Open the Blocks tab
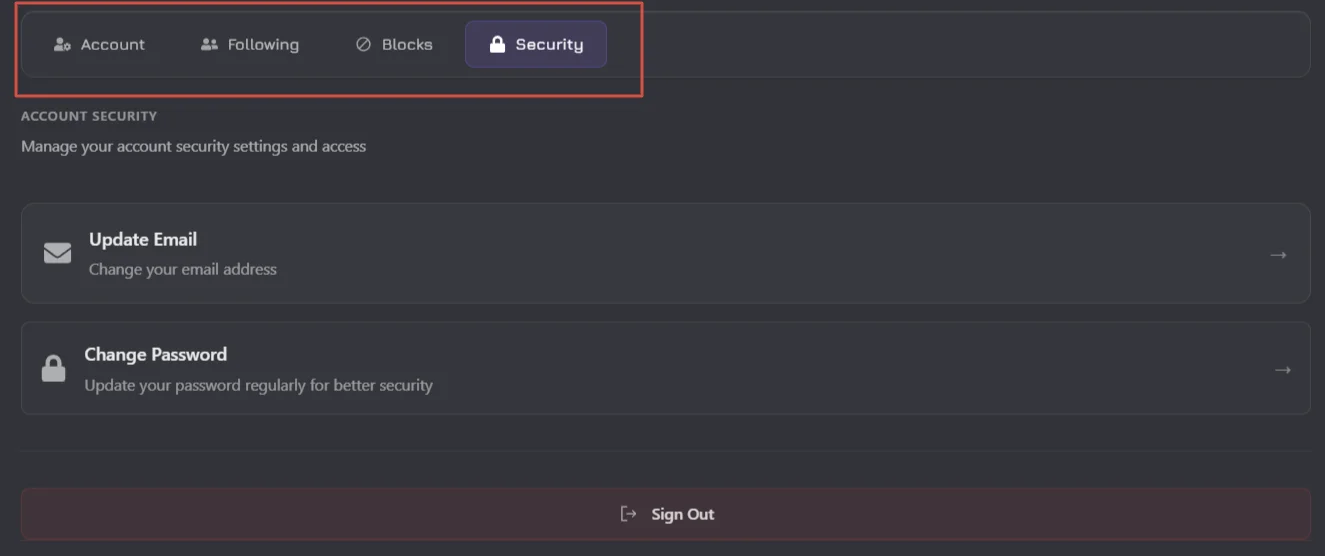 click(395, 45)
